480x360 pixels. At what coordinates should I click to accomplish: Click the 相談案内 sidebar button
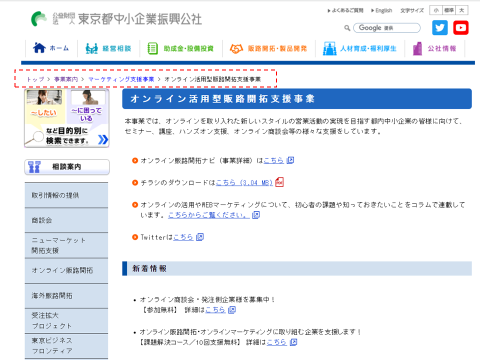coord(67,167)
